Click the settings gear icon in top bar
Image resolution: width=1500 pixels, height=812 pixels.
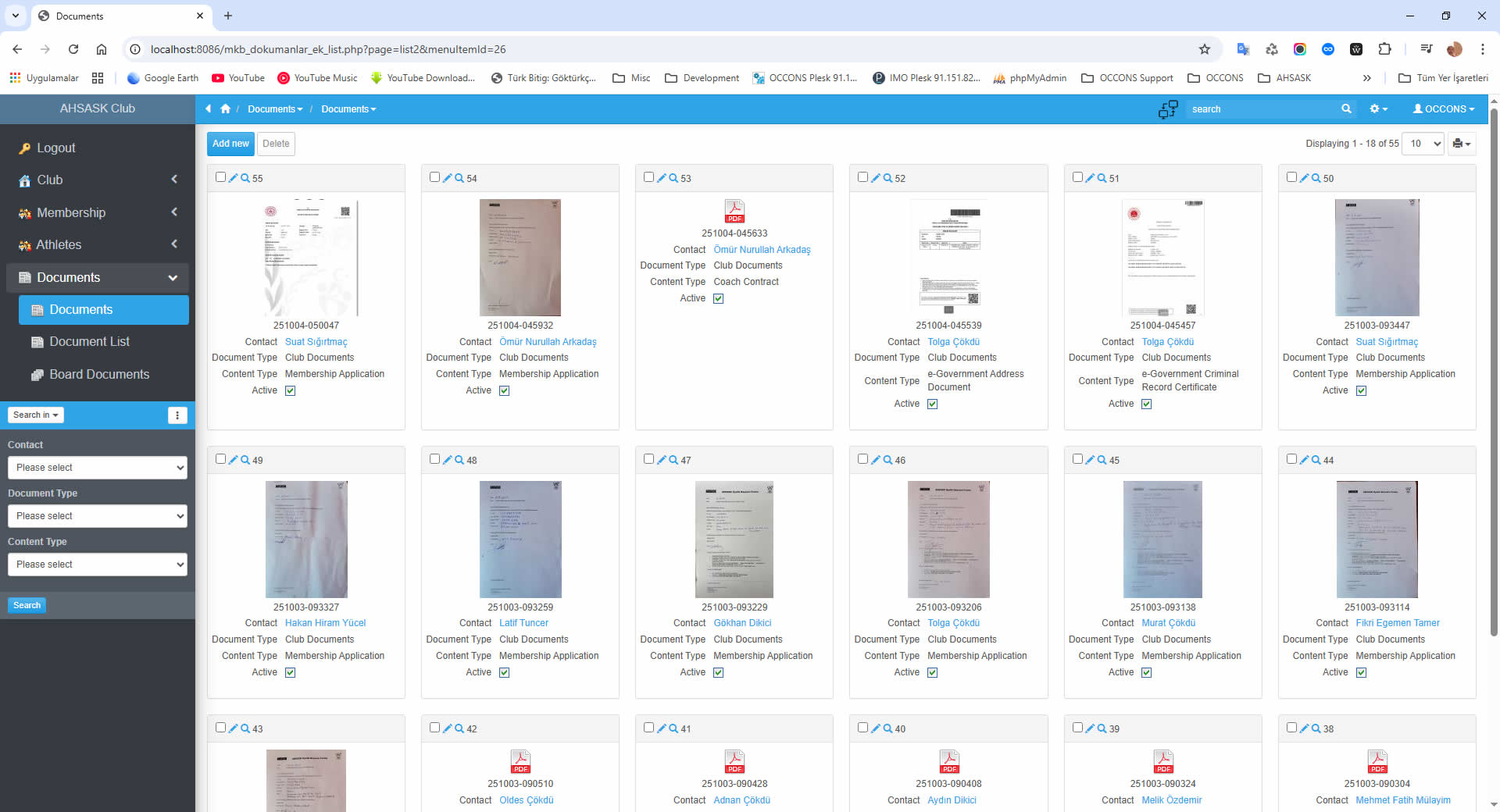[x=1377, y=109]
